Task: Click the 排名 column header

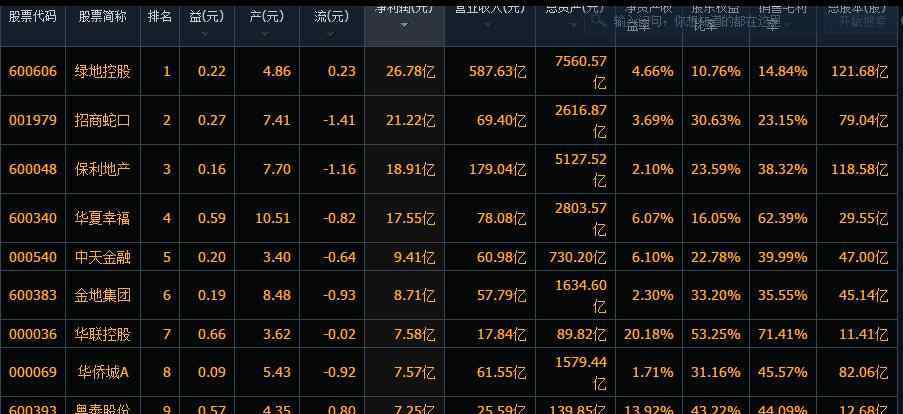Action: click(x=160, y=16)
